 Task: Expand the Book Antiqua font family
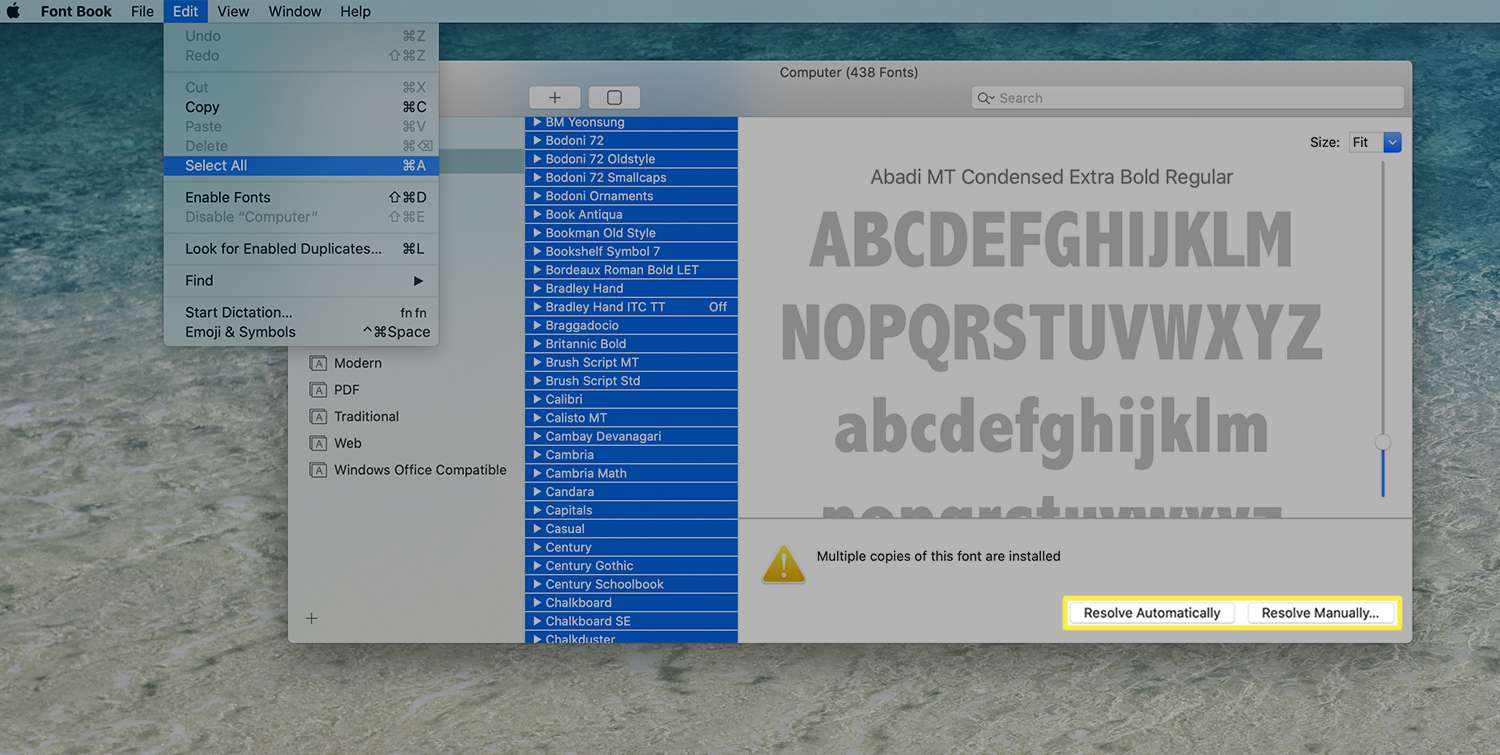[x=537, y=215]
